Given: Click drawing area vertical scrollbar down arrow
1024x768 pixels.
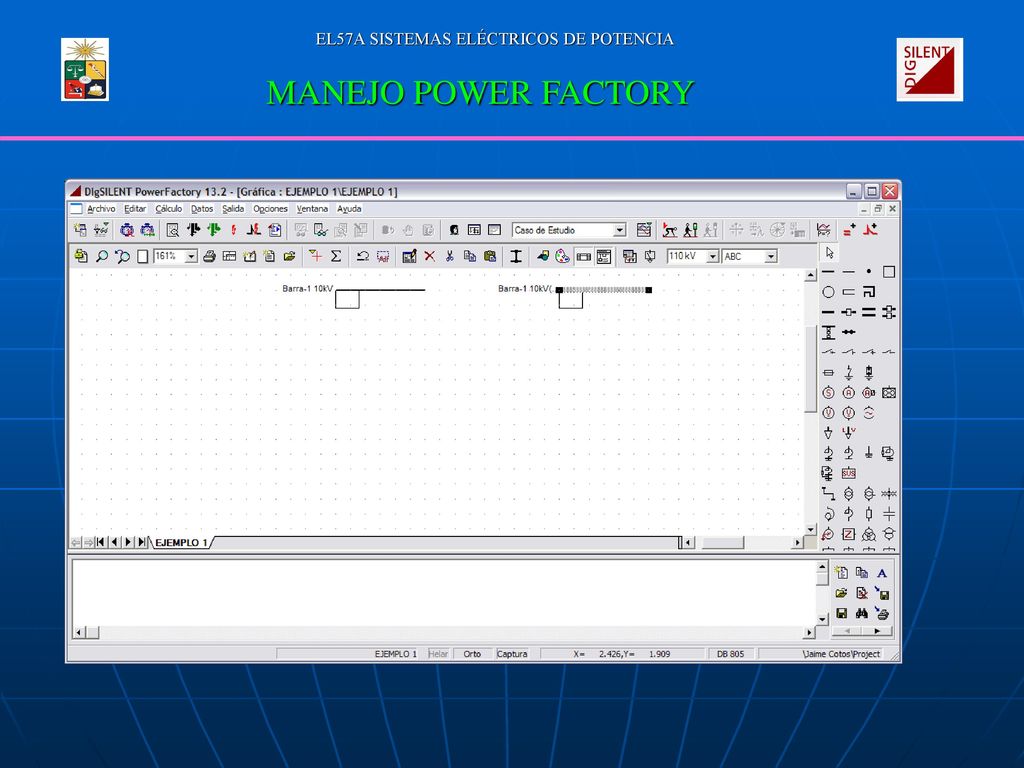Looking at the screenshot, I should (x=810, y=529).
